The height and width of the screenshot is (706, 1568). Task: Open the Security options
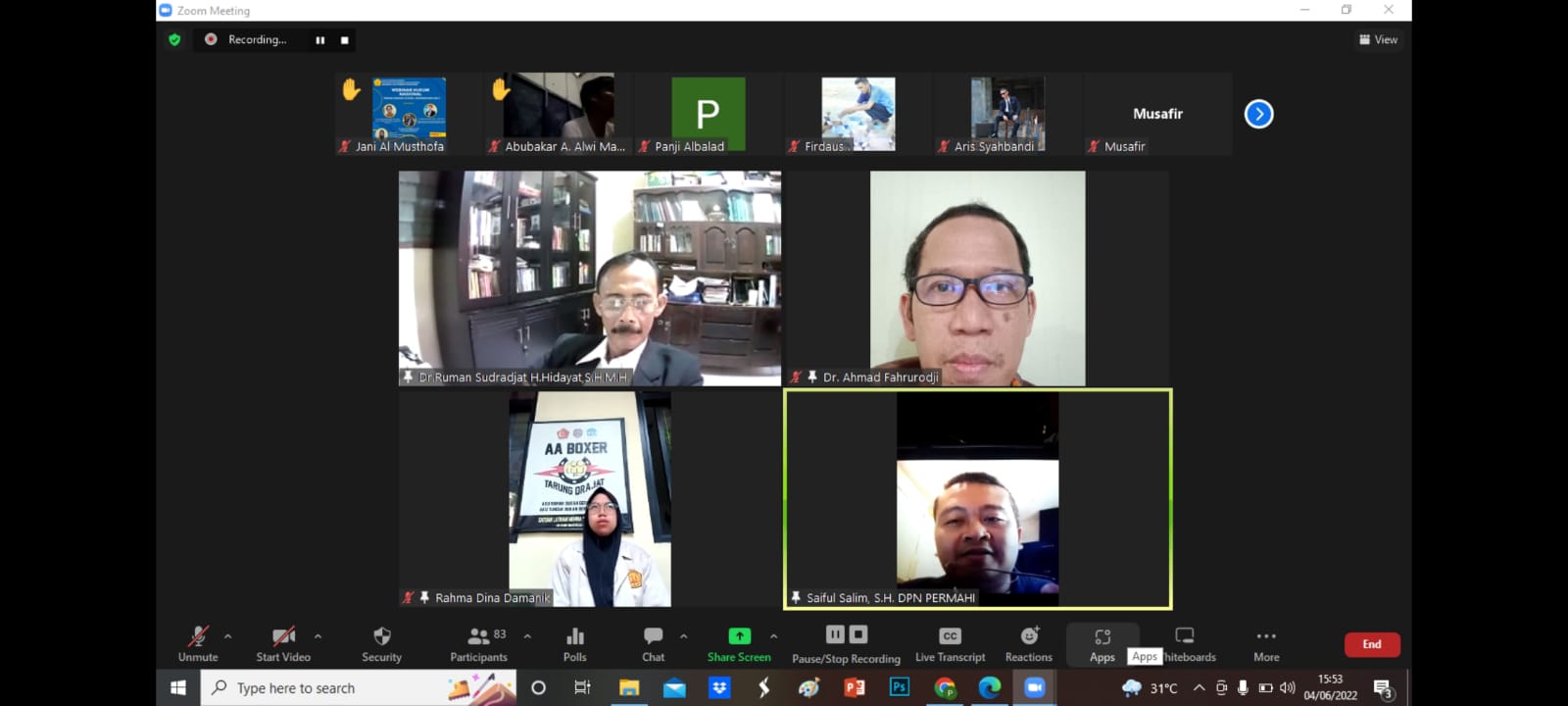382,644
